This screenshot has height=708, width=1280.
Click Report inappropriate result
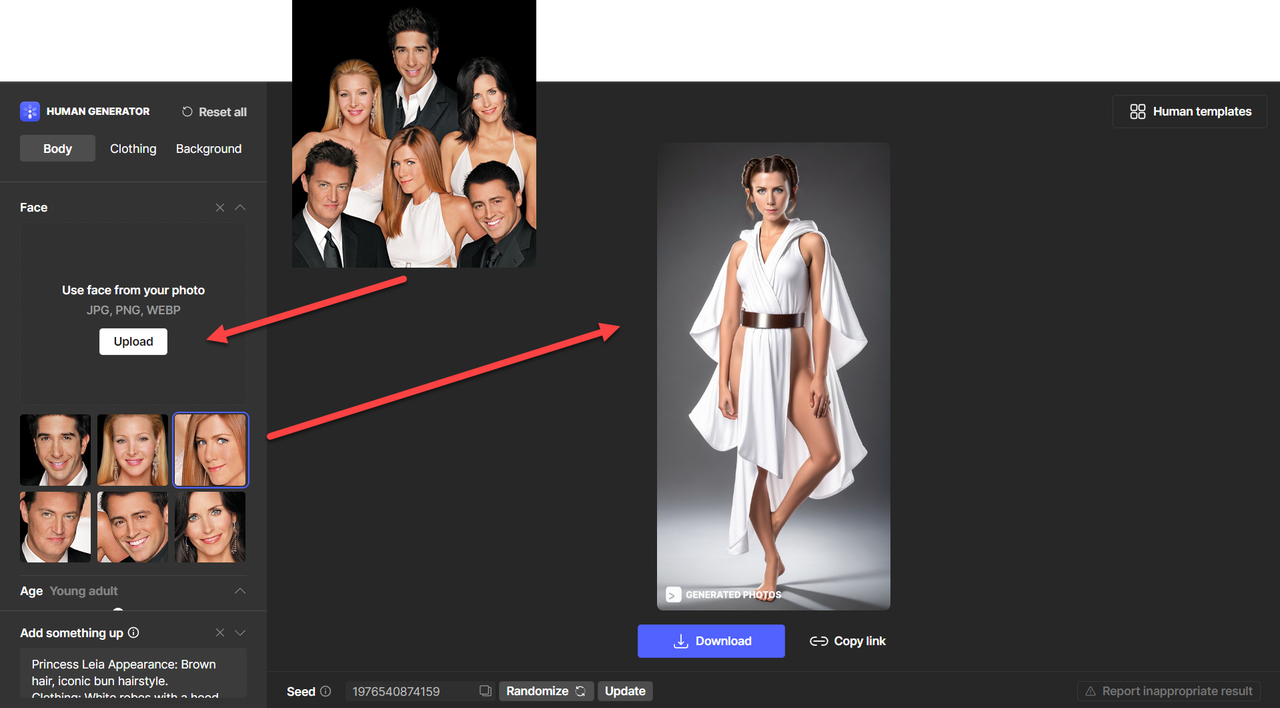(x=1168, y=691)
